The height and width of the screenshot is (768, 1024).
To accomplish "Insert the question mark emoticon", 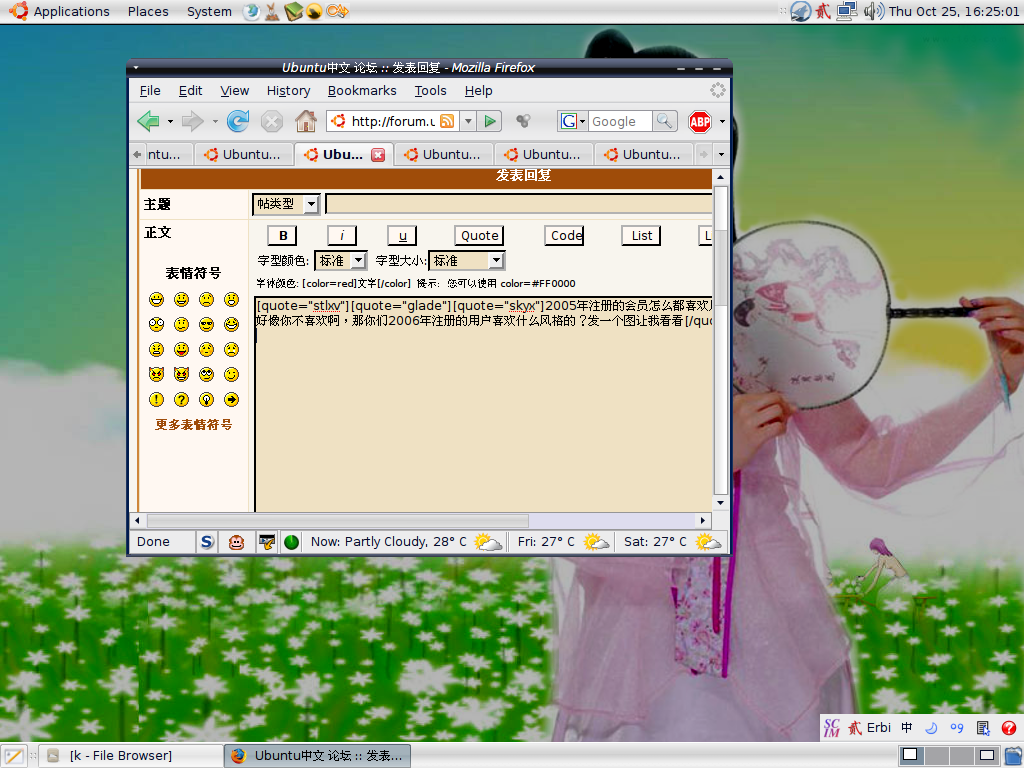I will click(x=182, y=399).
